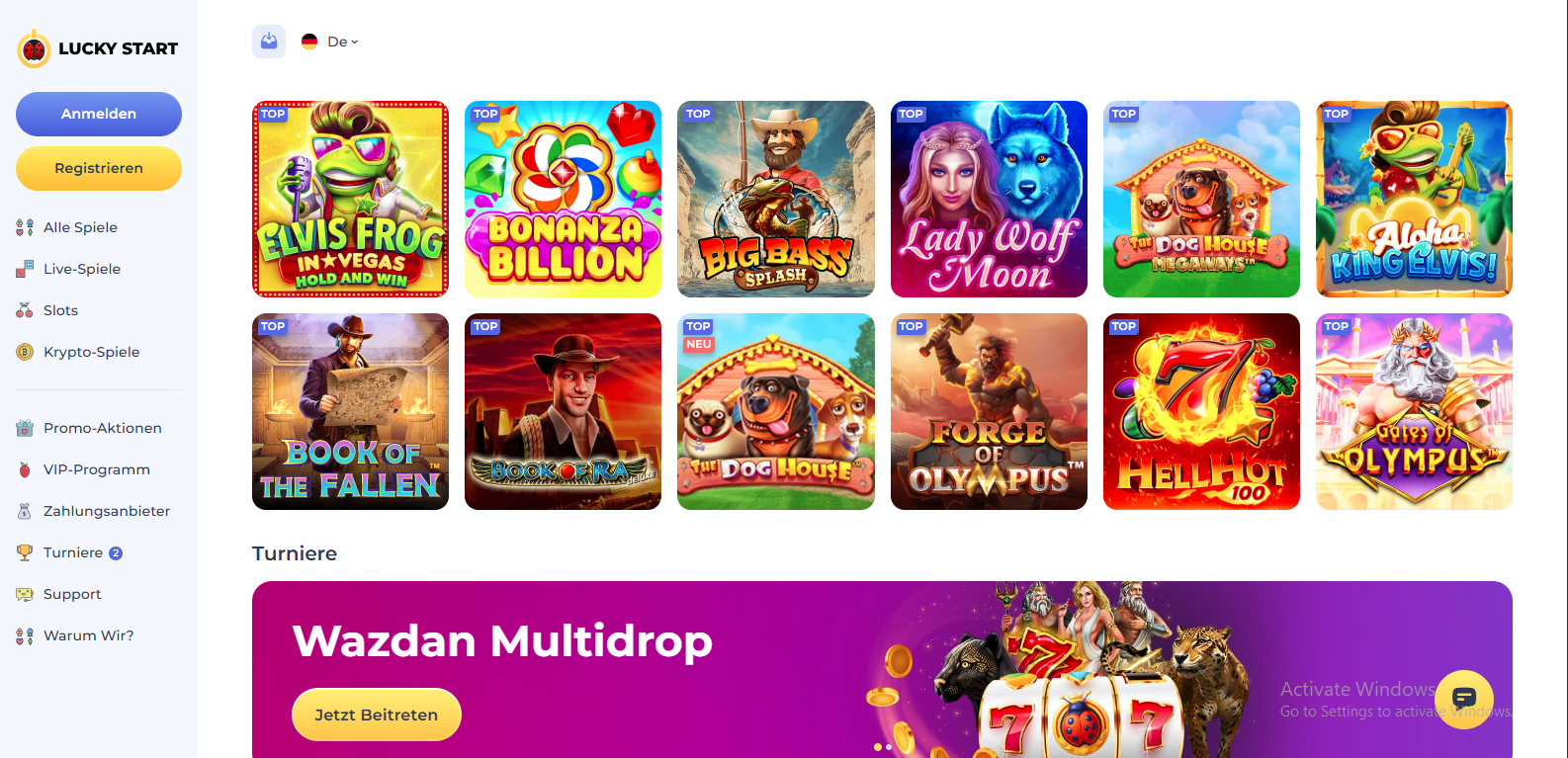The image size is (1568, 758).
Task: Click the Lucky Start ladybug logo
Action: pos(34,48)
